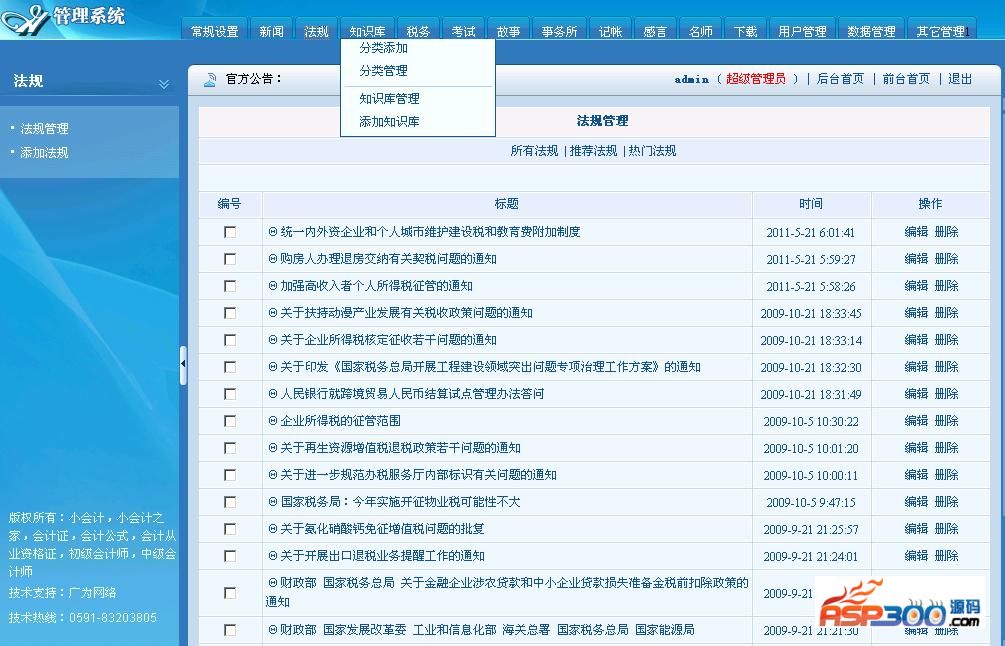
Task: Open title 关于开展出口退税业务提醒工作的通知
Action: point(383,556)
